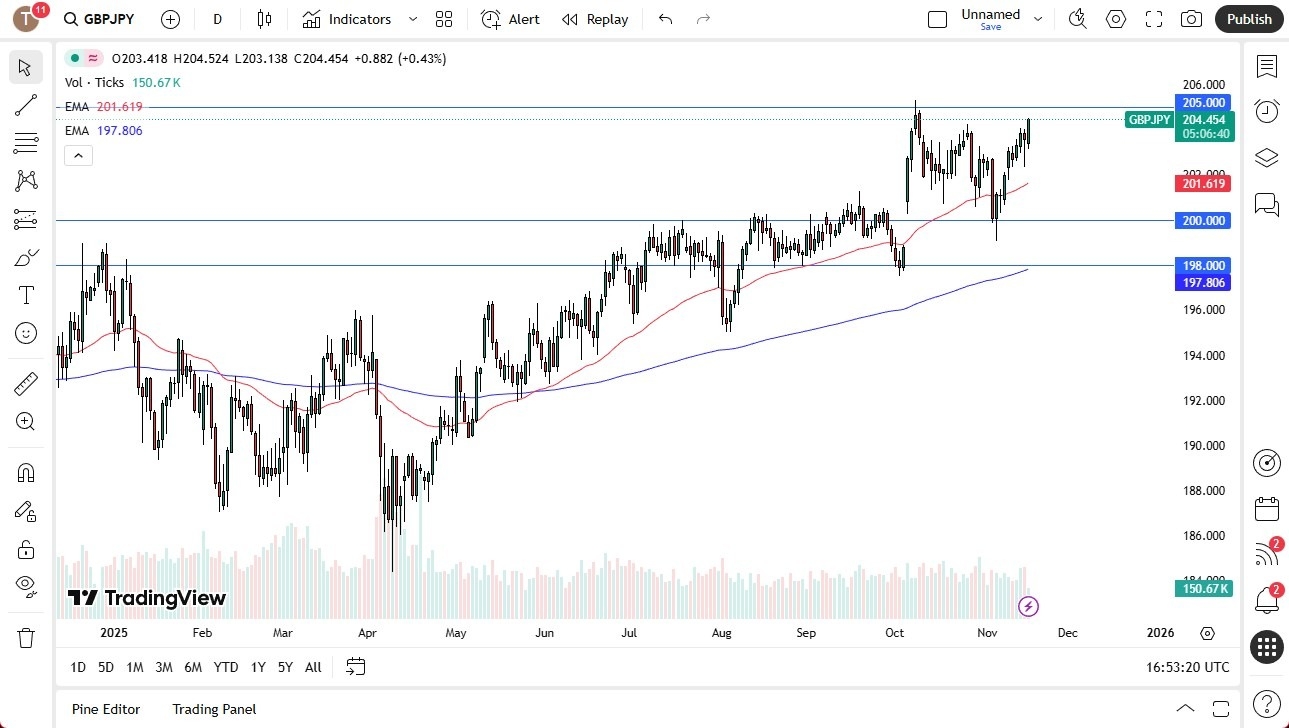Open the Object Tree layers panel

[x=1266, y=157]
